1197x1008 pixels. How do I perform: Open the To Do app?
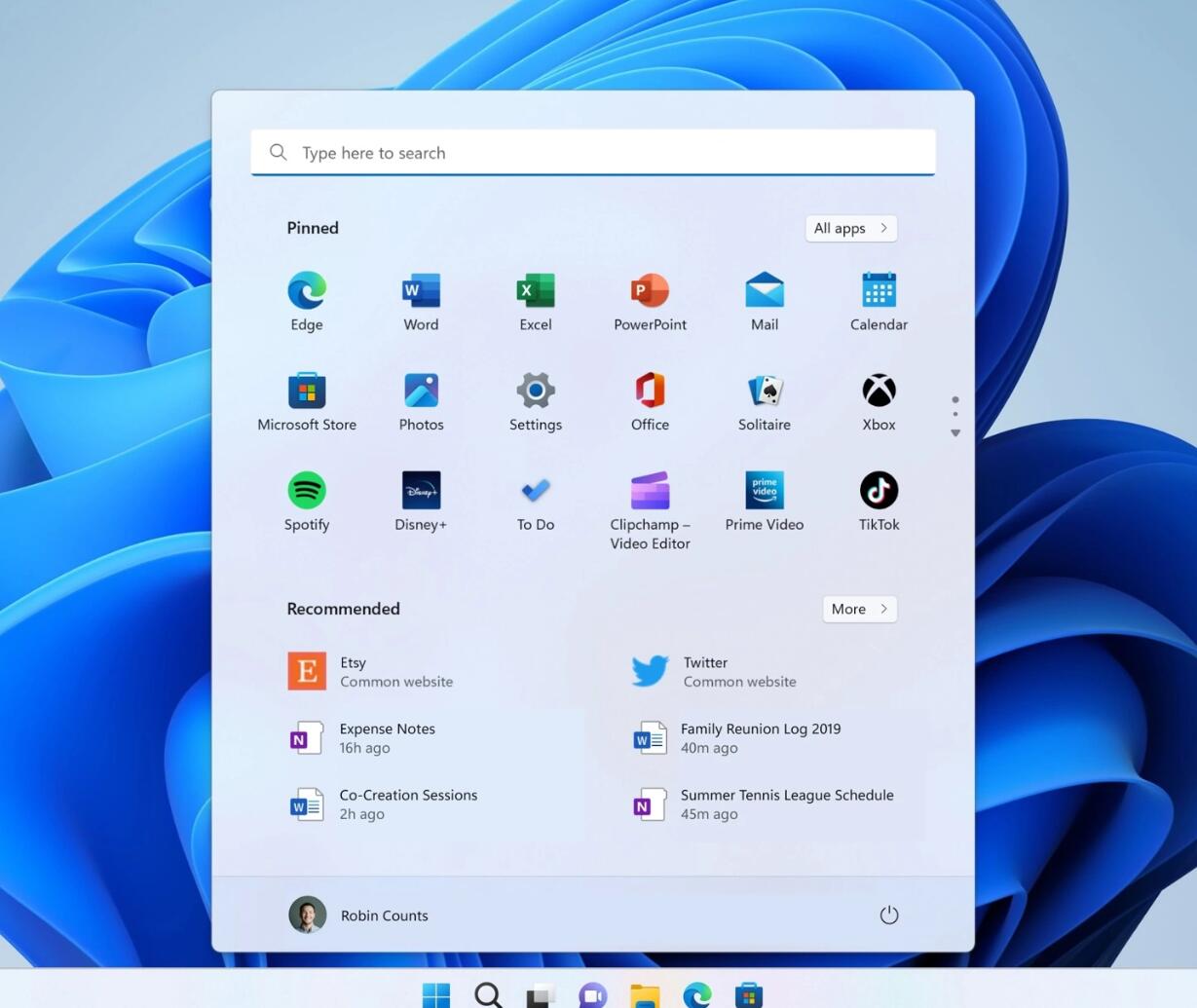pyautogui.click(x=536, y=503)
